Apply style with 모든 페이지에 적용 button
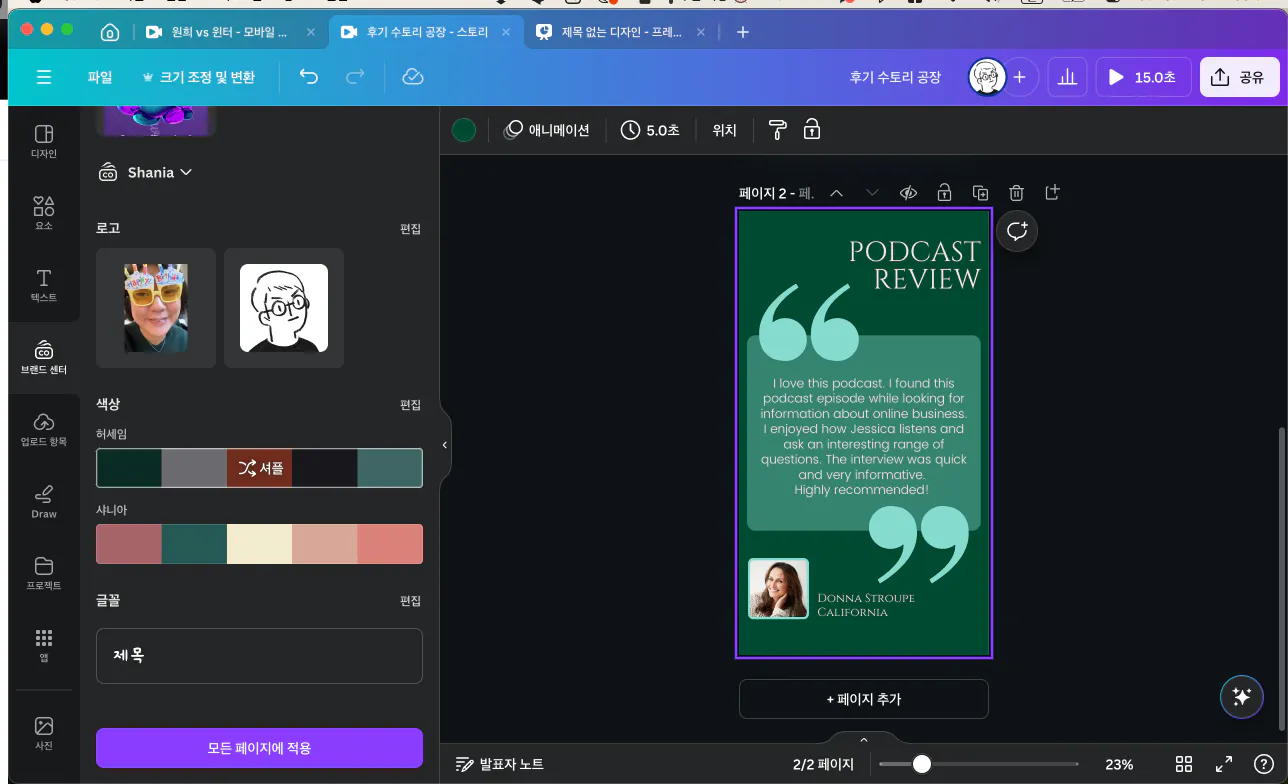The width and height of the screenshot is (1288, 784). click(x=259, y=748)
